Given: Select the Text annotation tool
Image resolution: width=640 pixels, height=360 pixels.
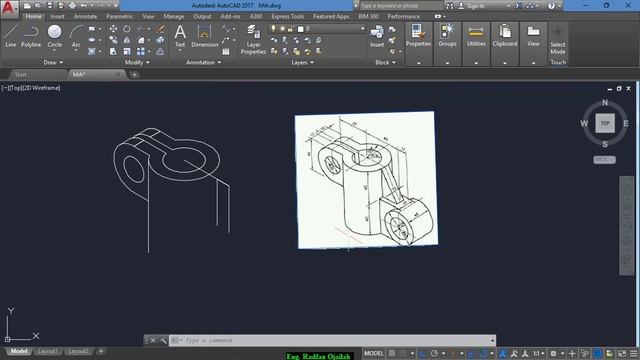Looking at the screenshot, I should 180,37.
